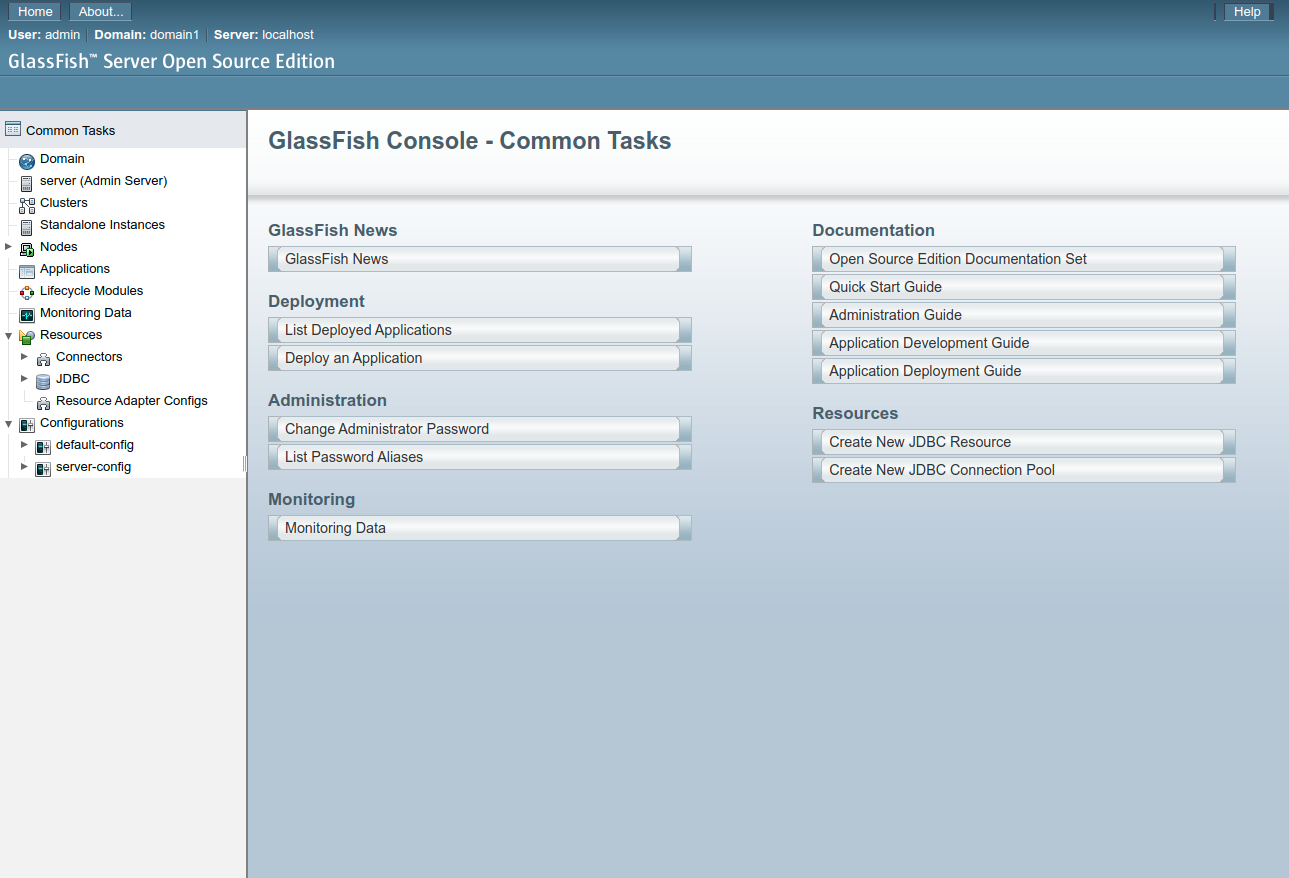Screen dimensions: 1289x878
Task: Open Applications in the tree
Action: [75, 268]
